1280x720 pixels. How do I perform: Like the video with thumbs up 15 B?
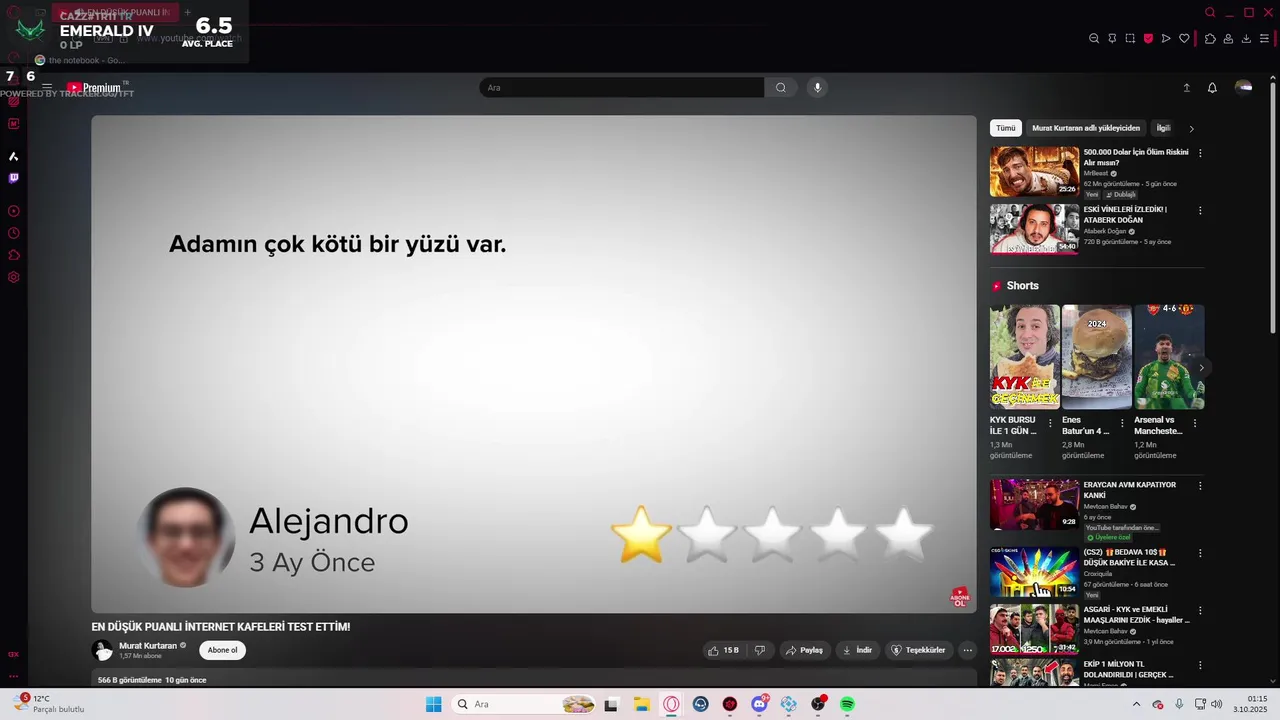(x=724, y=650)
